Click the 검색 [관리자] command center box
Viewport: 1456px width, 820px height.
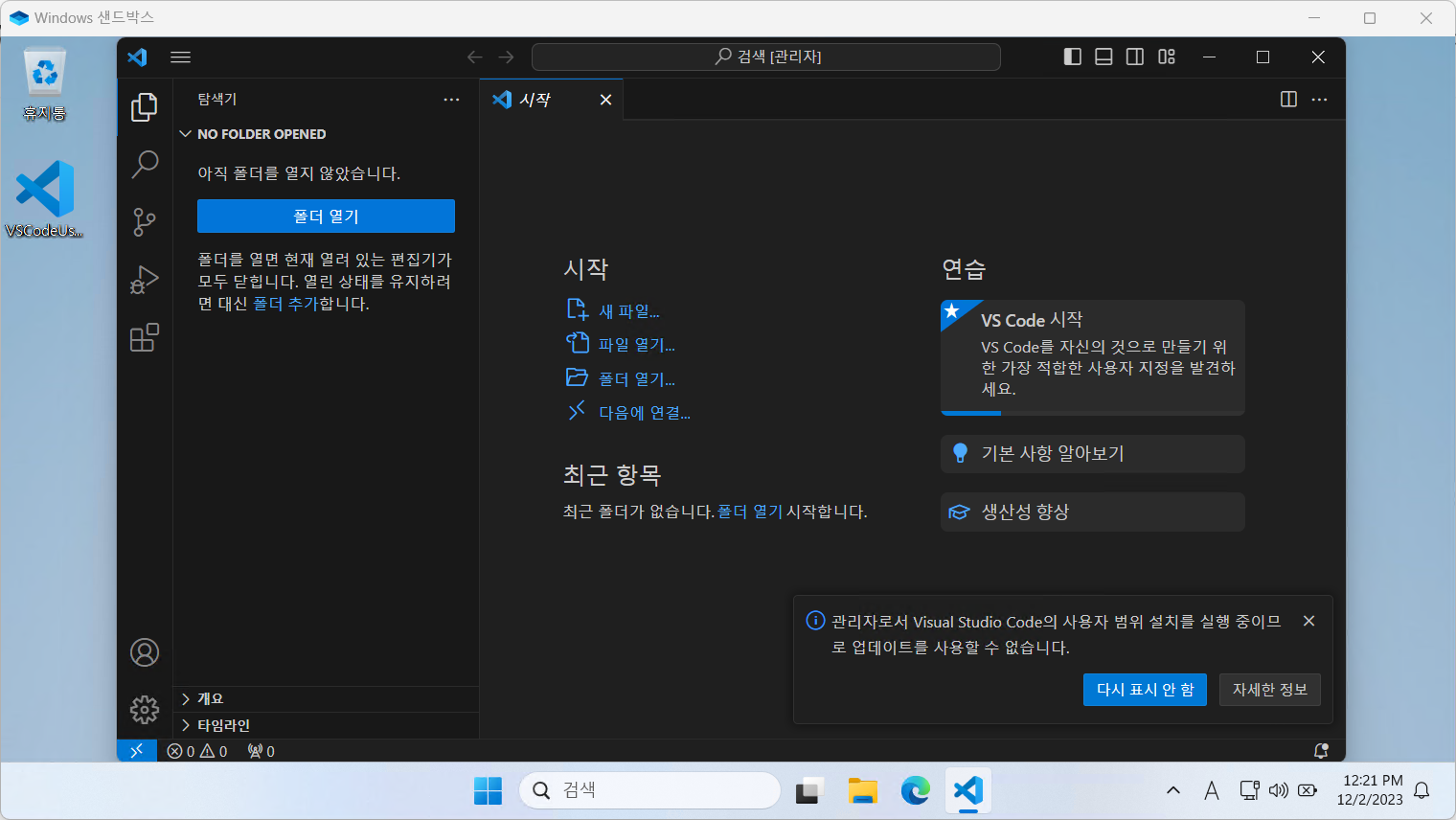click(766, 57)
